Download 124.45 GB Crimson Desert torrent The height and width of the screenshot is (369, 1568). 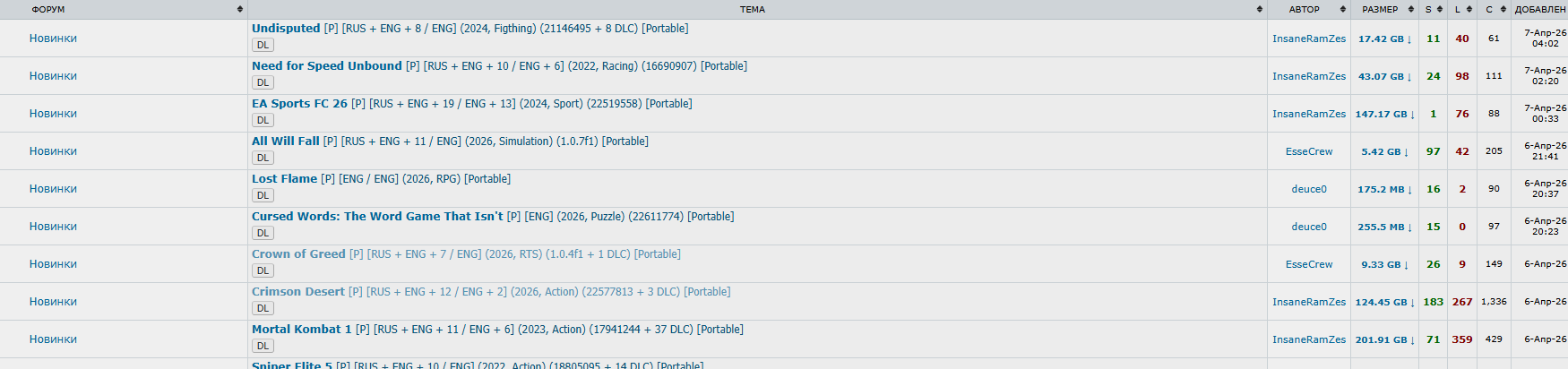click(1384, 302)
